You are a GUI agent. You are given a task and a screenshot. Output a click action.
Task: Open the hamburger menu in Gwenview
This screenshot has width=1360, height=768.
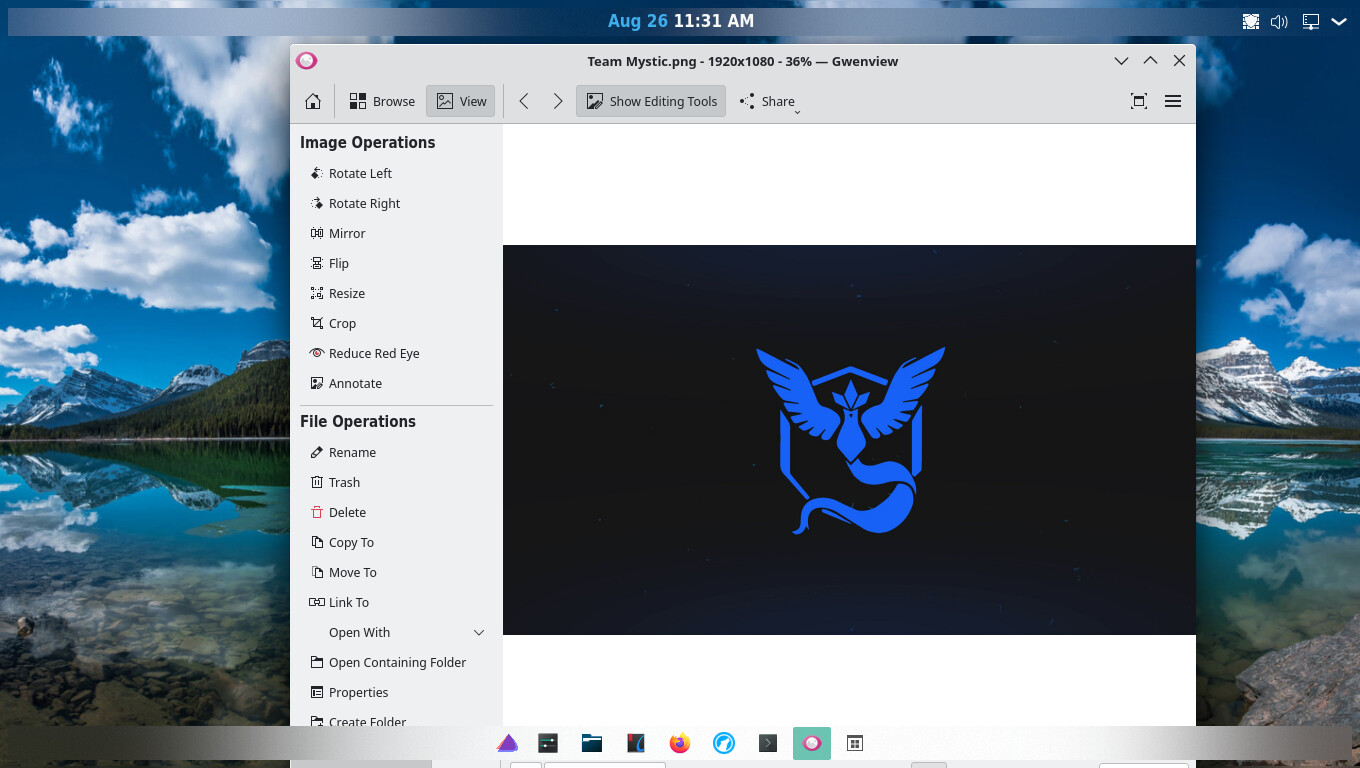[1173, 101]
